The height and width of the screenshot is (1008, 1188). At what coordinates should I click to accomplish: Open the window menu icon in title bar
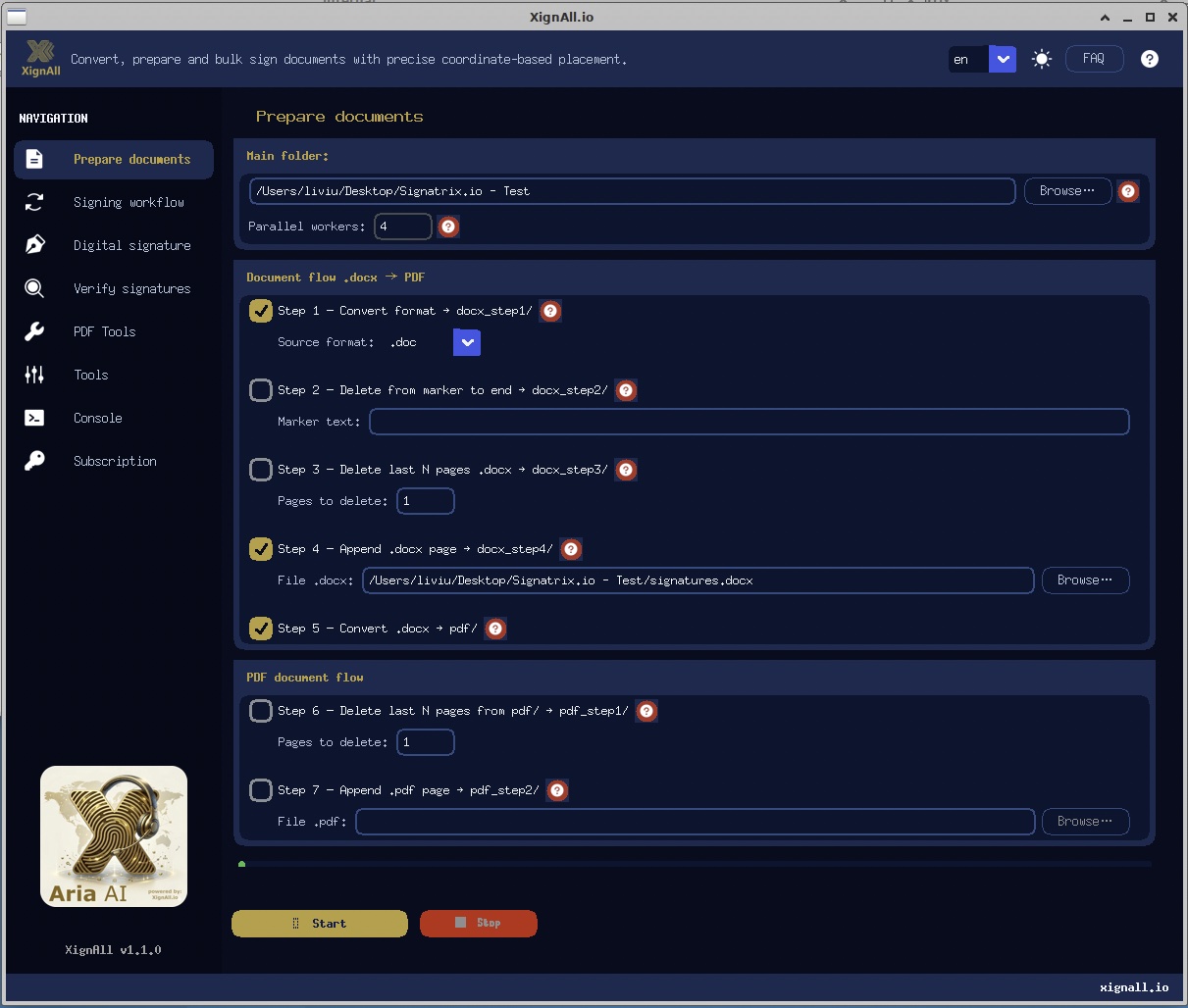tap(16, 17)
